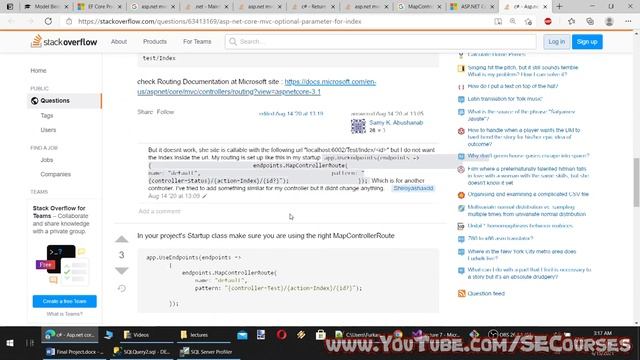Screen dimensions: 640x360
Task: Open SQL Server Profiler from taskbar
Action: point(206,351)
